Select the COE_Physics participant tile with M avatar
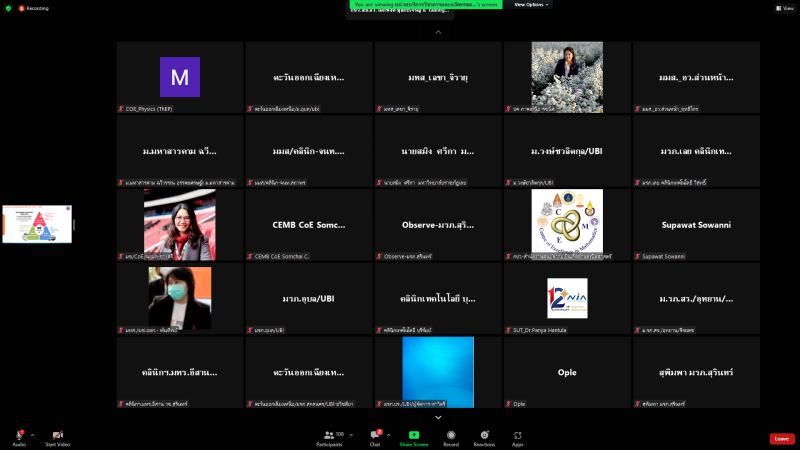Image resolution: width=800 pixels, height=450 pixels. click(x=180, y=77)
